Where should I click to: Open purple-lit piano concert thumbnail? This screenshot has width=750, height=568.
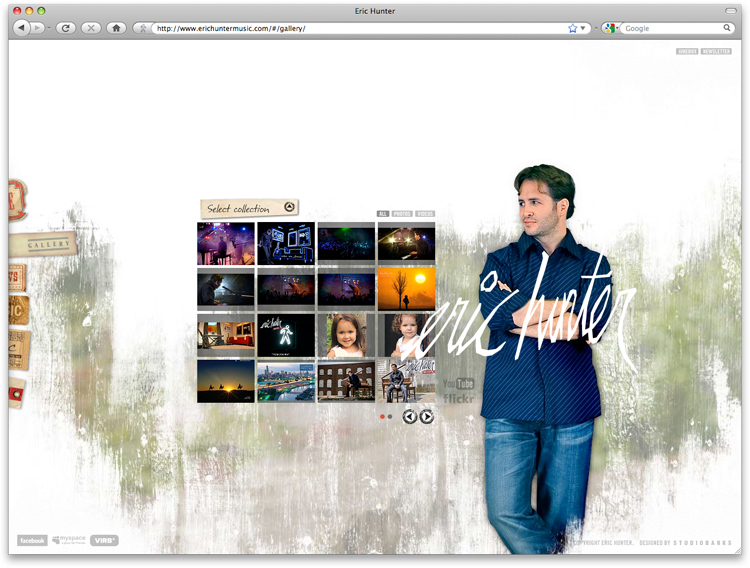point(226,244)
